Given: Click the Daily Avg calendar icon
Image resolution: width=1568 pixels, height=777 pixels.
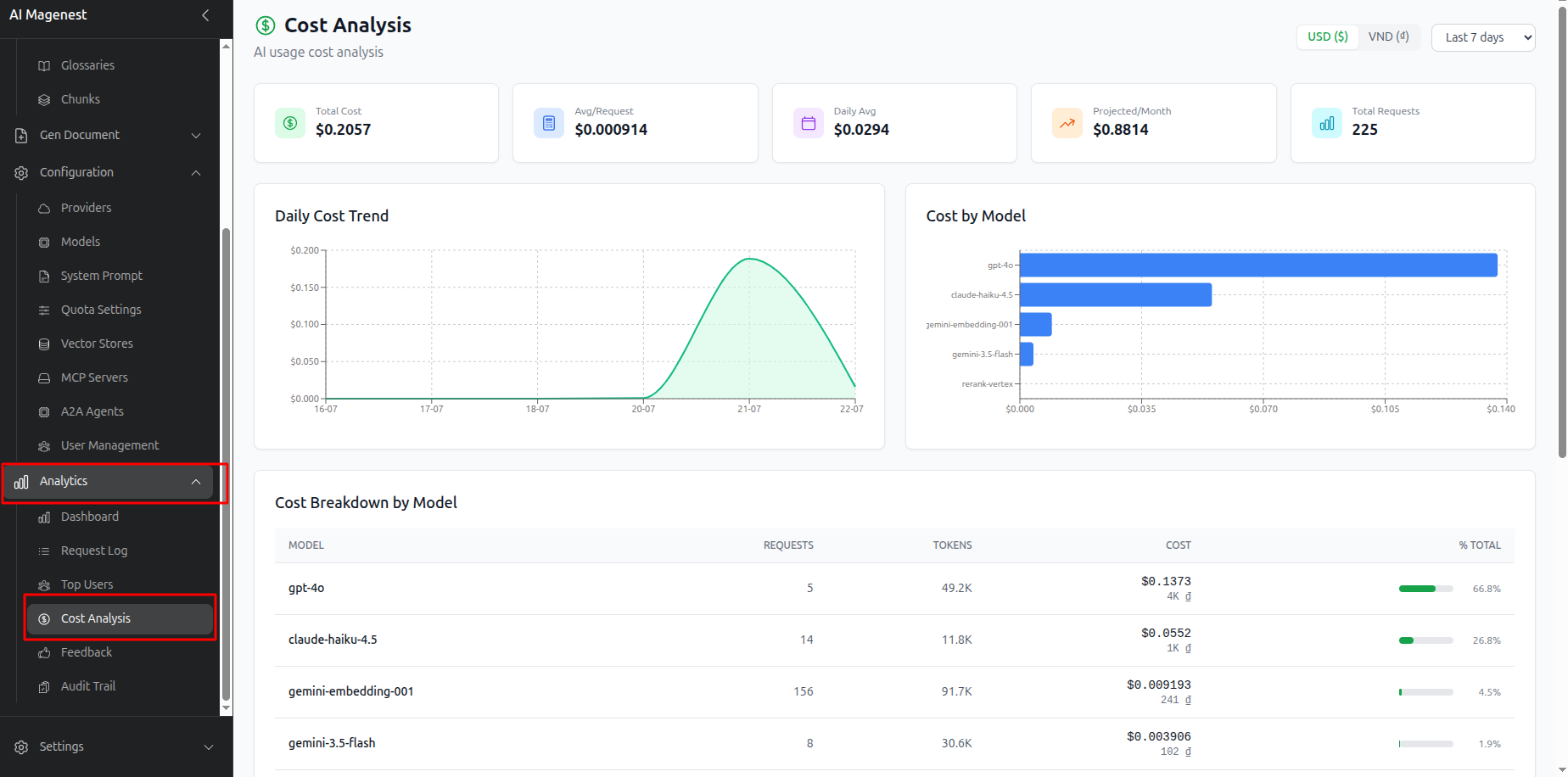Looking at the screenshot, I should 809,123.
